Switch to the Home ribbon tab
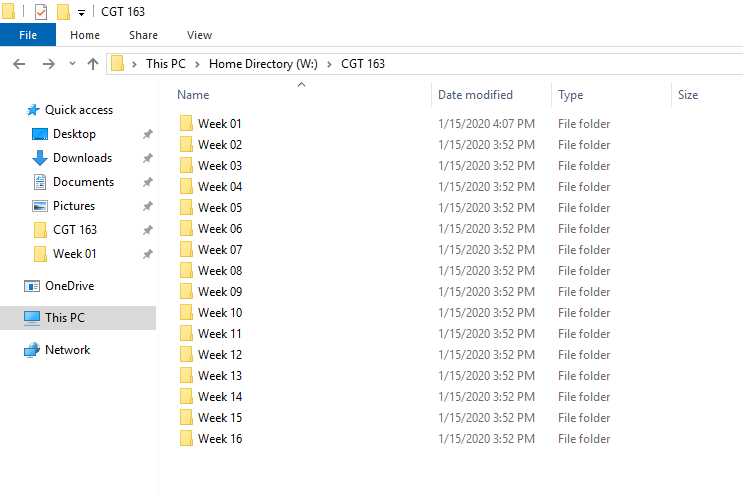743x496 pixels. click(x=85, y=35)
